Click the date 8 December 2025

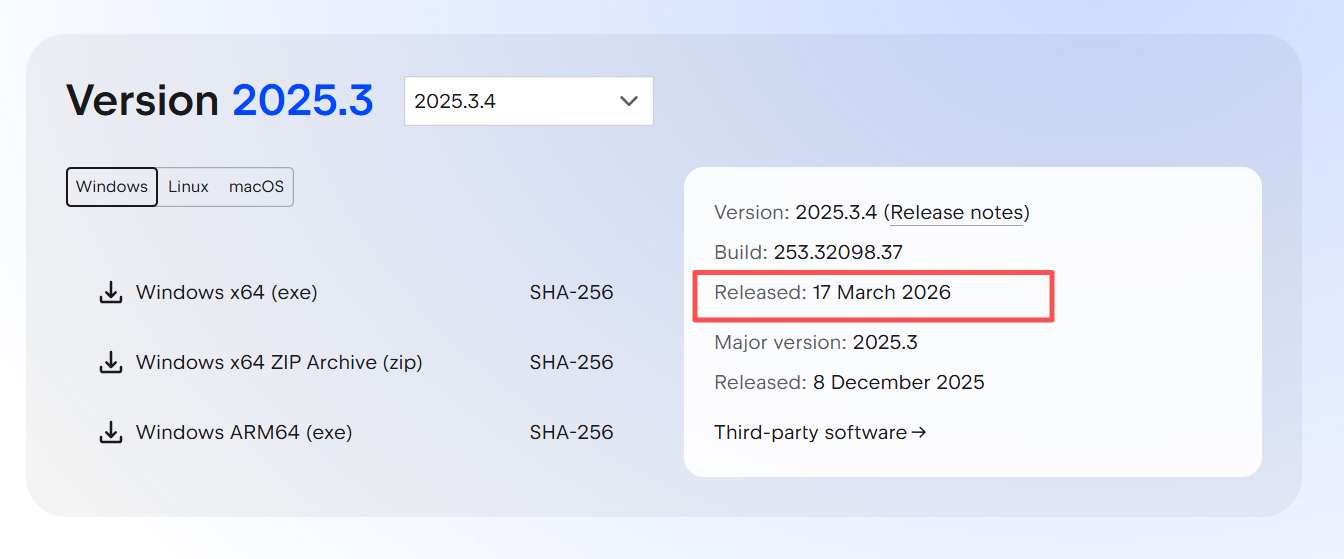point(898,383)
